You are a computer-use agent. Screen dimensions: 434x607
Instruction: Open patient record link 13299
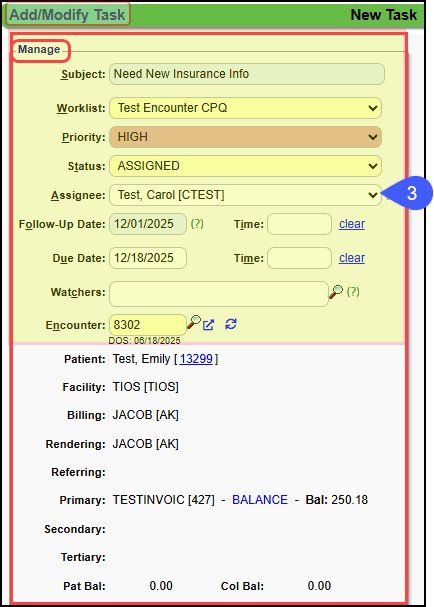click(196, 359)
